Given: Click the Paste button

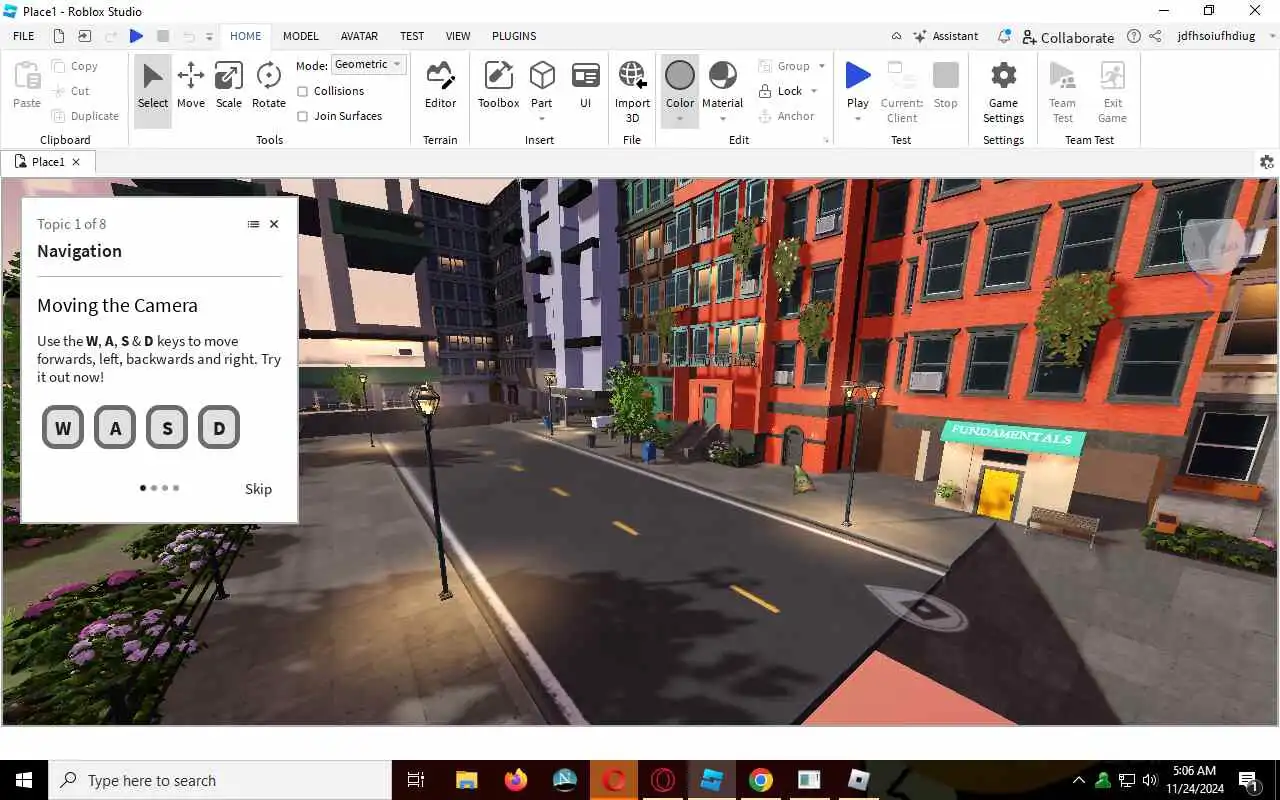Looking at the screenshot, I should [x=27, y=86].
